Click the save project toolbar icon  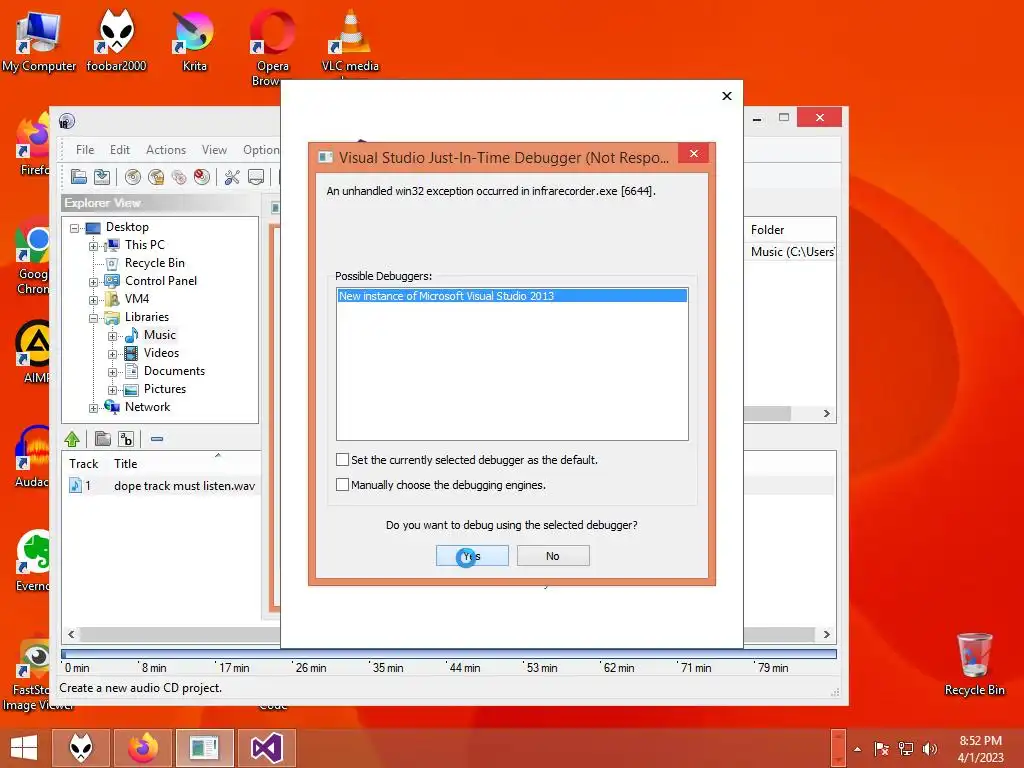pos(102,177)
